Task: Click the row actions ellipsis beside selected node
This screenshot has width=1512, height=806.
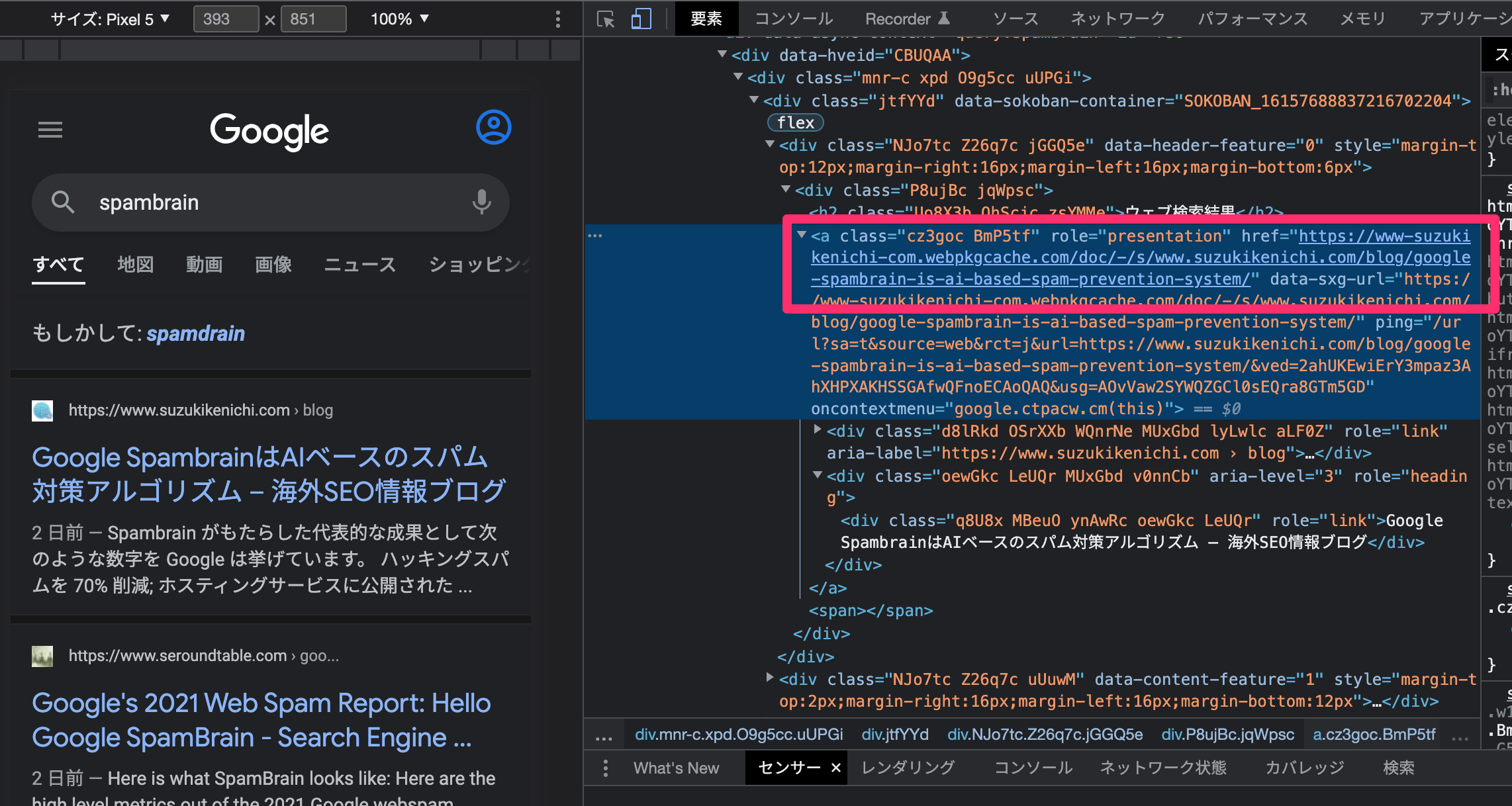Action: tap(595, 236)
